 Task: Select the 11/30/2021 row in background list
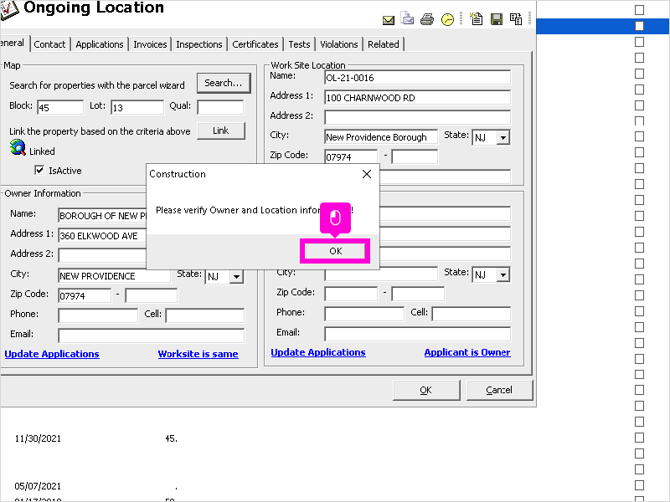pyautogui.click(x=38, y=439)
